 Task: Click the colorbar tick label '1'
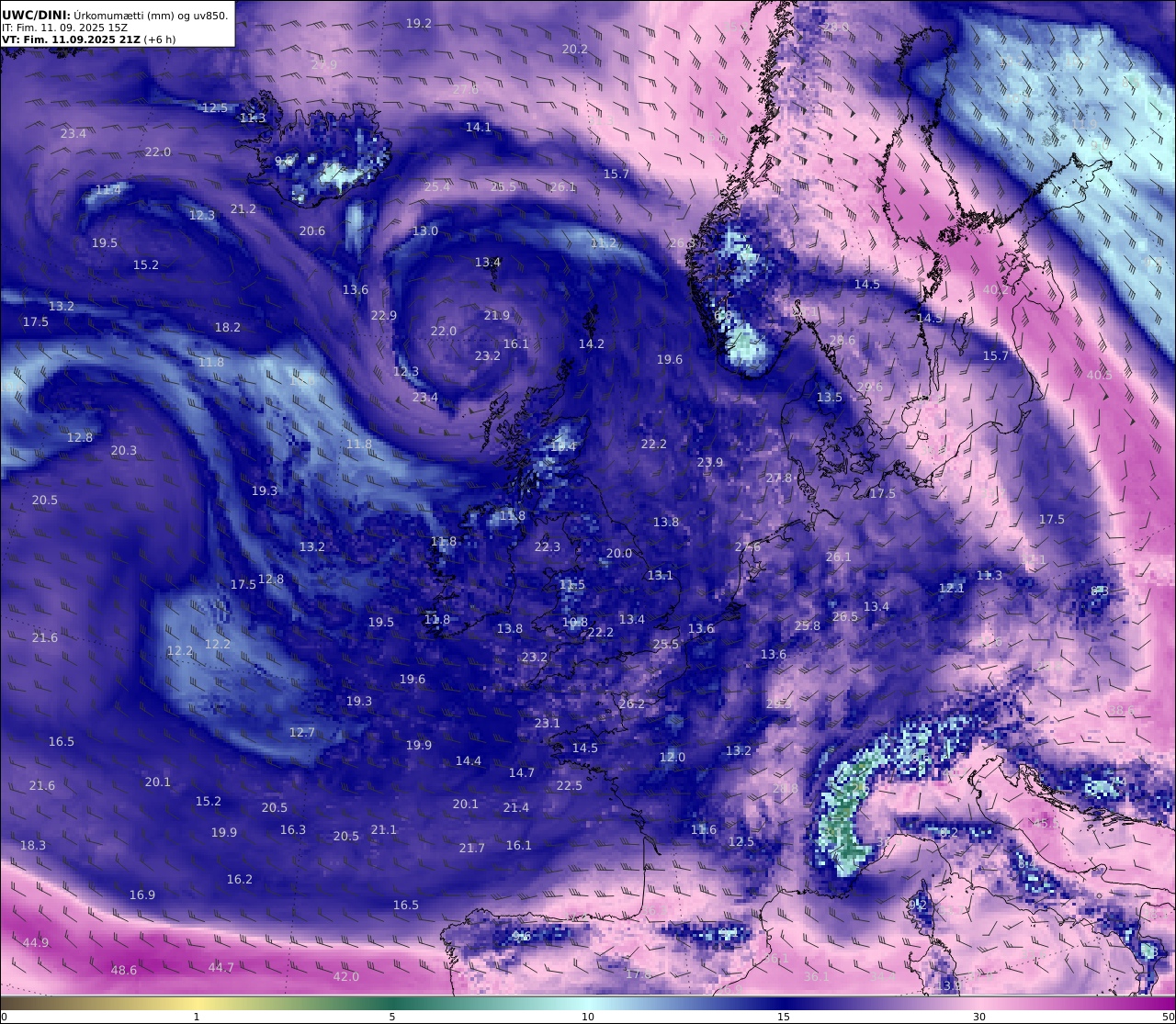pyautogui.click(x=196, y=1017)
